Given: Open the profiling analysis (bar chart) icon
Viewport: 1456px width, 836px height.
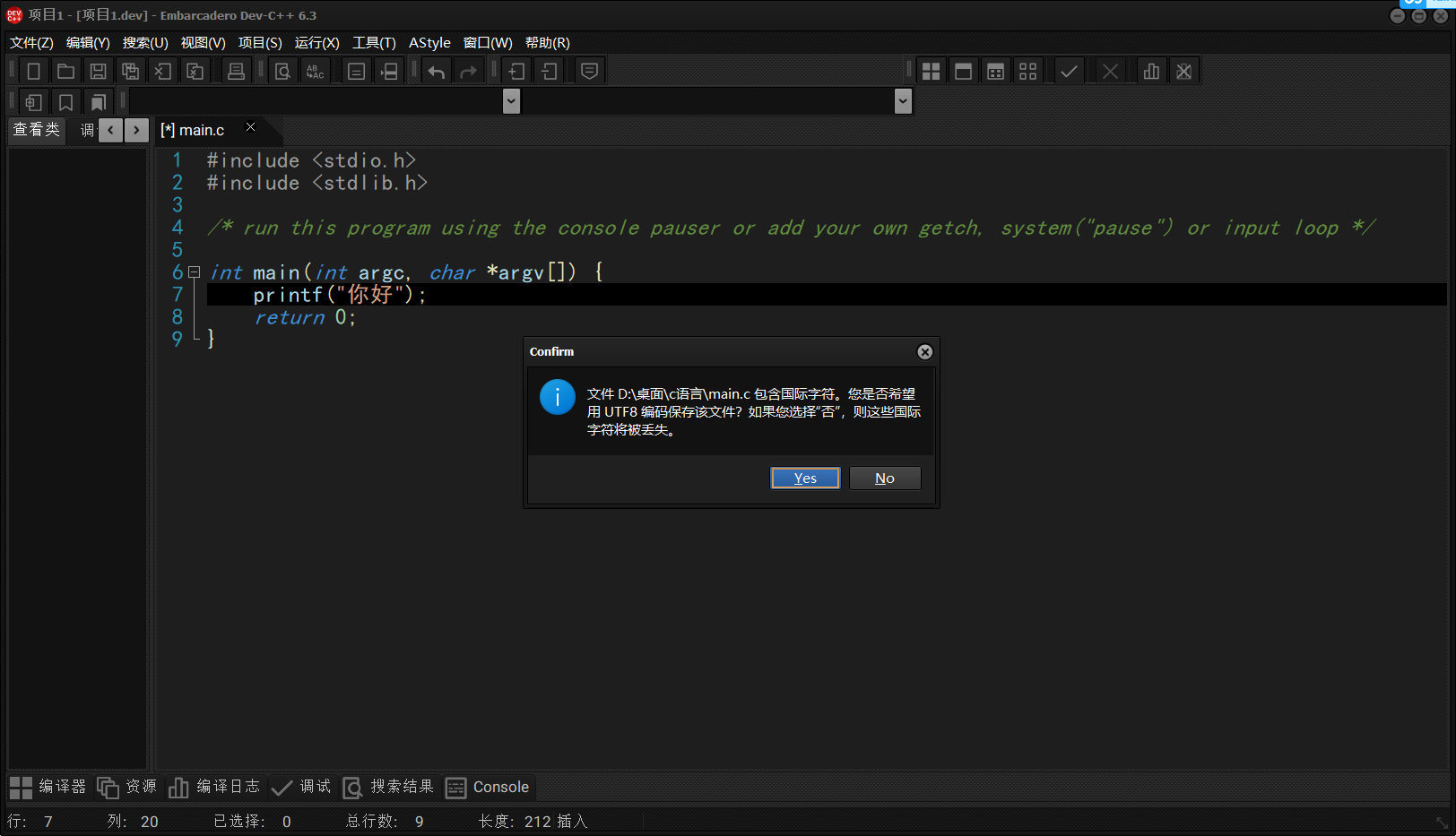Looking at the screenshot, I should pos(1152,71).
